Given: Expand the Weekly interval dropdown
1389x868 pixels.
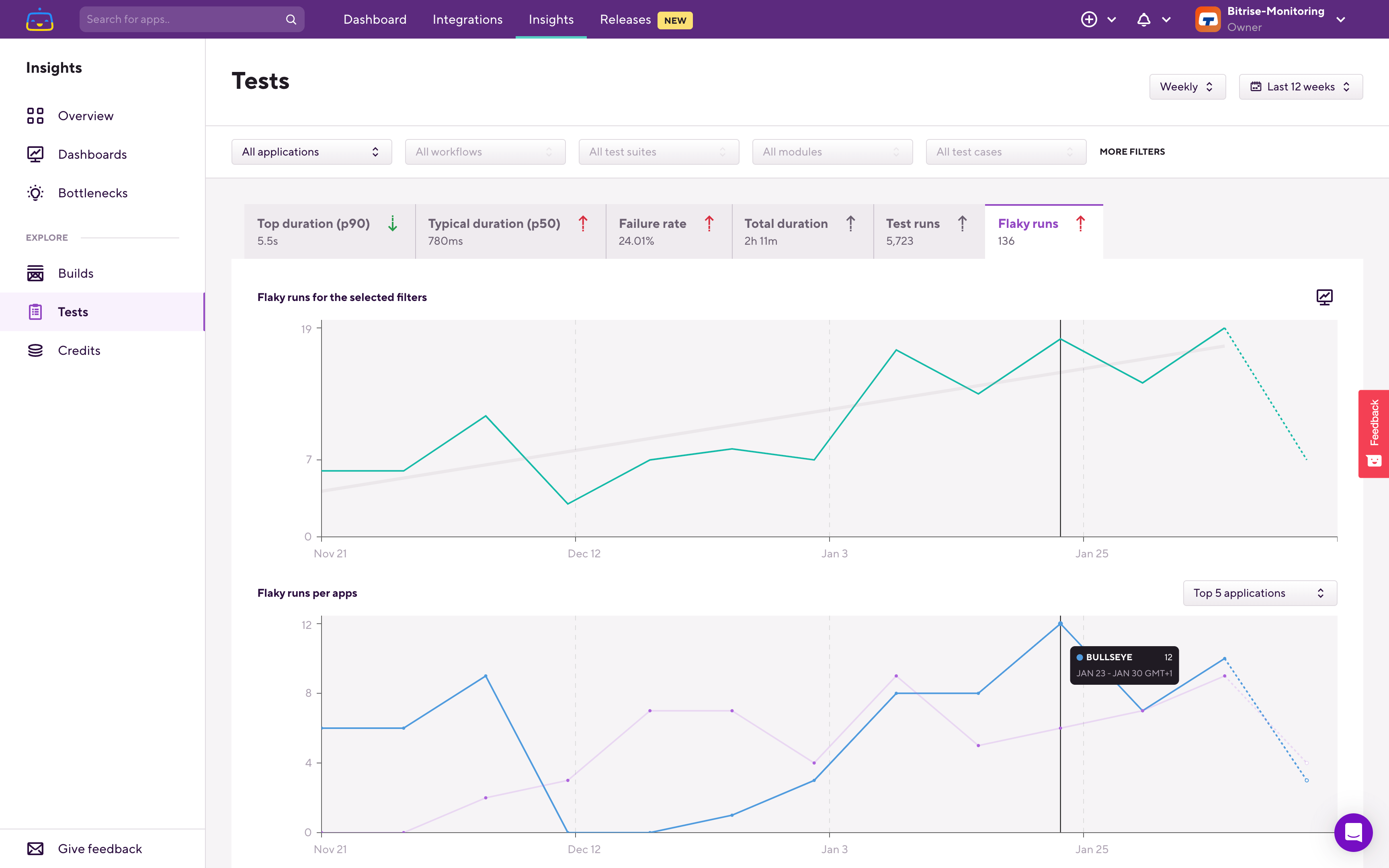Looking at the screenshot, I should [1187, 87].
